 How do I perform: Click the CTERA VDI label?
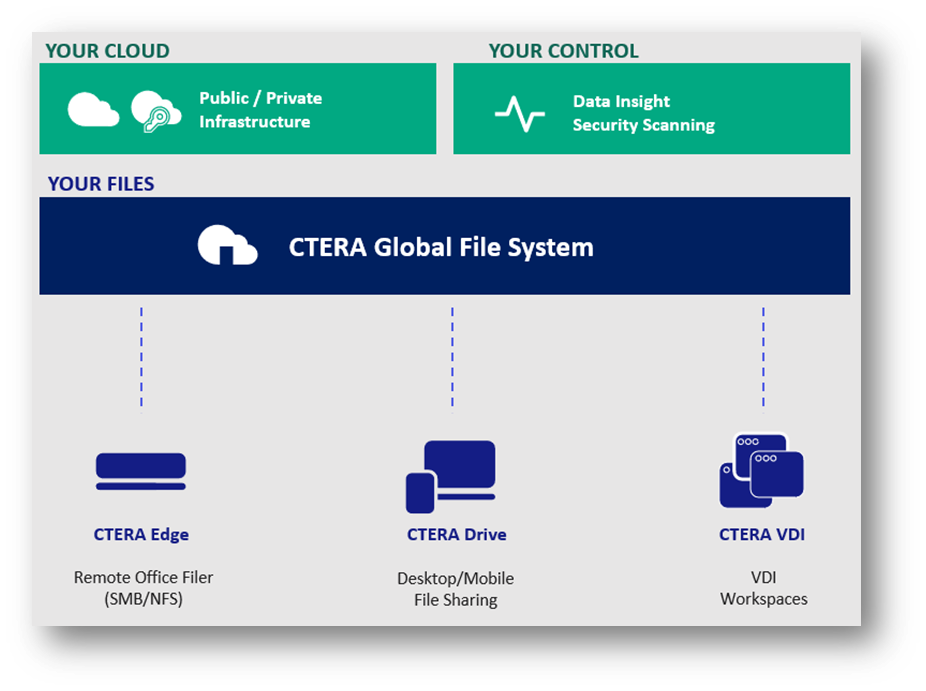[762, 534]
